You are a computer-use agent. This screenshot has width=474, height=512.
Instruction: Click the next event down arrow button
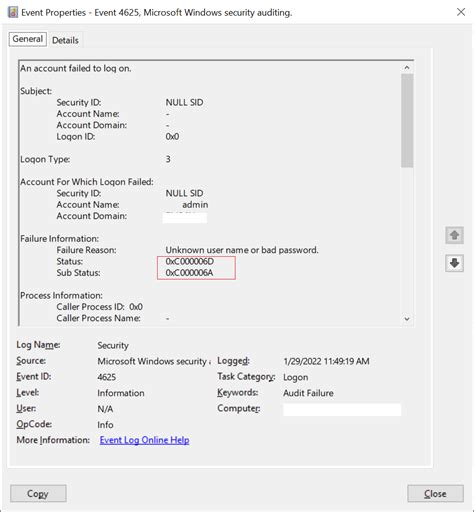tap(454, 263)
